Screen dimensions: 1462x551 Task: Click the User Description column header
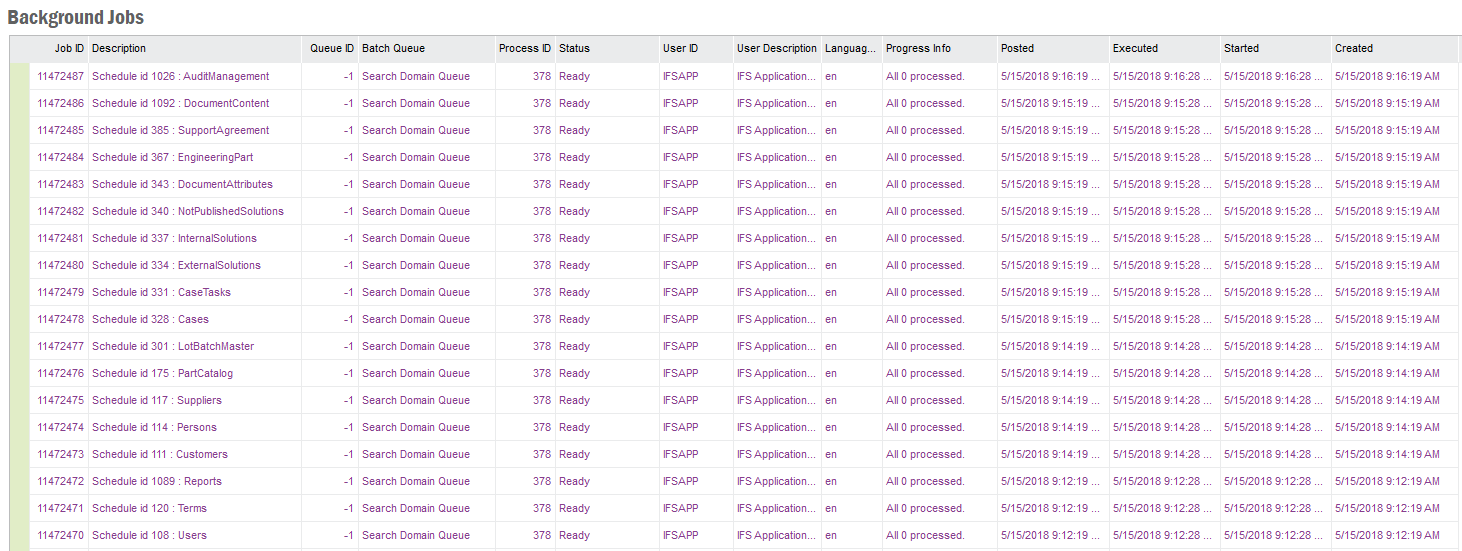click(x=776, y=48)
